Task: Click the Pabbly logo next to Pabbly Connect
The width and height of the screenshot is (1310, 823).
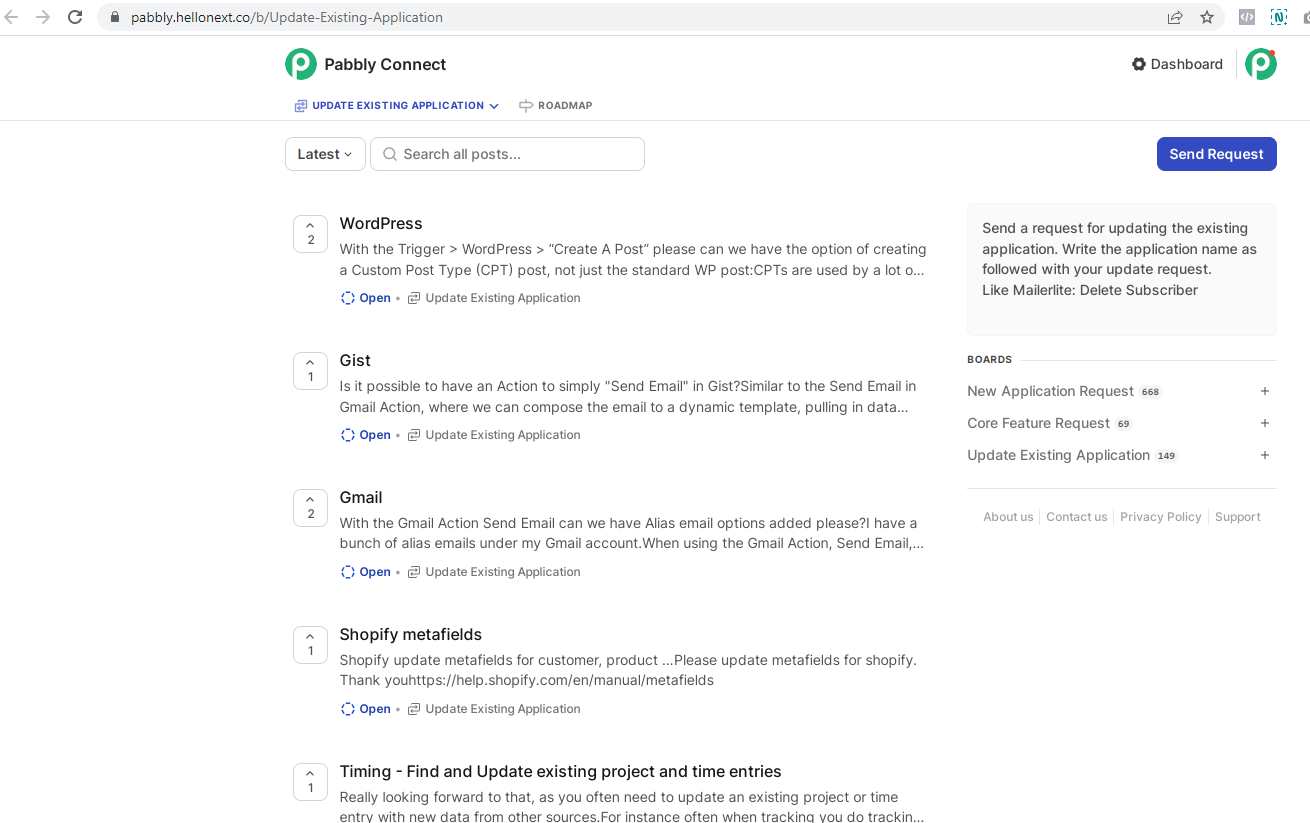Action: coord(301,64)
